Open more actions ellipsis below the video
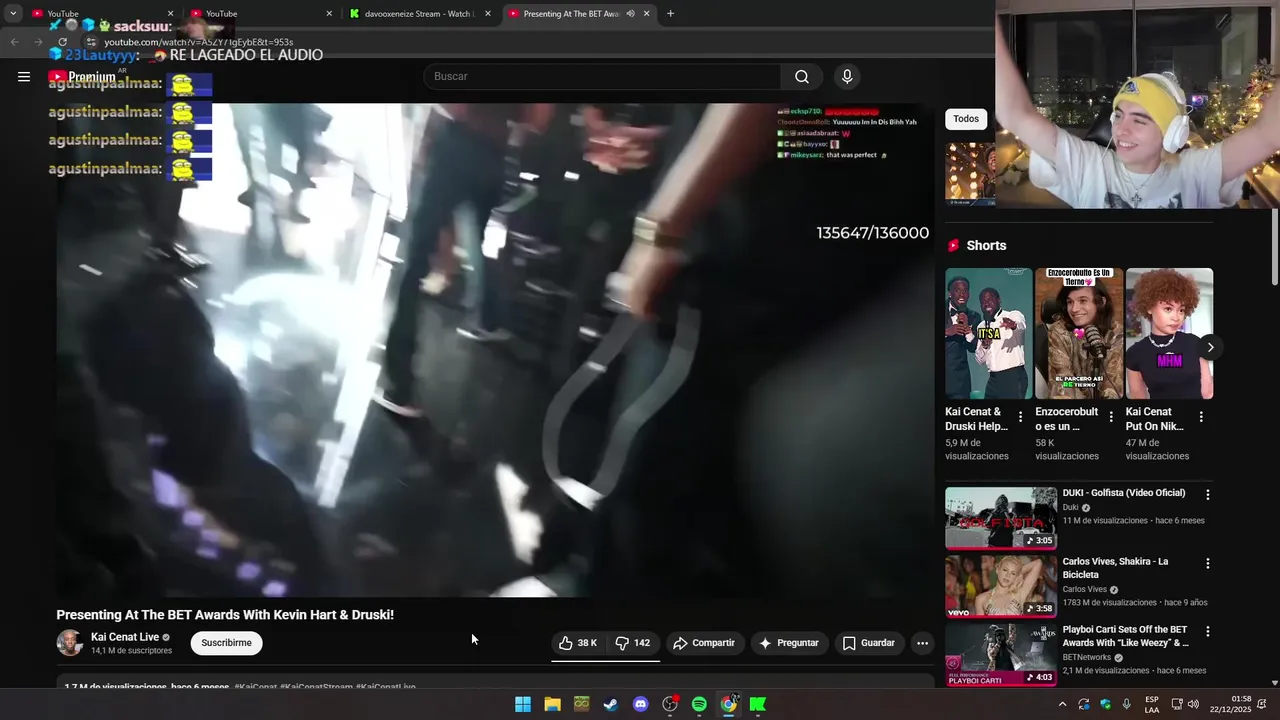 click(x=922, y=643)
